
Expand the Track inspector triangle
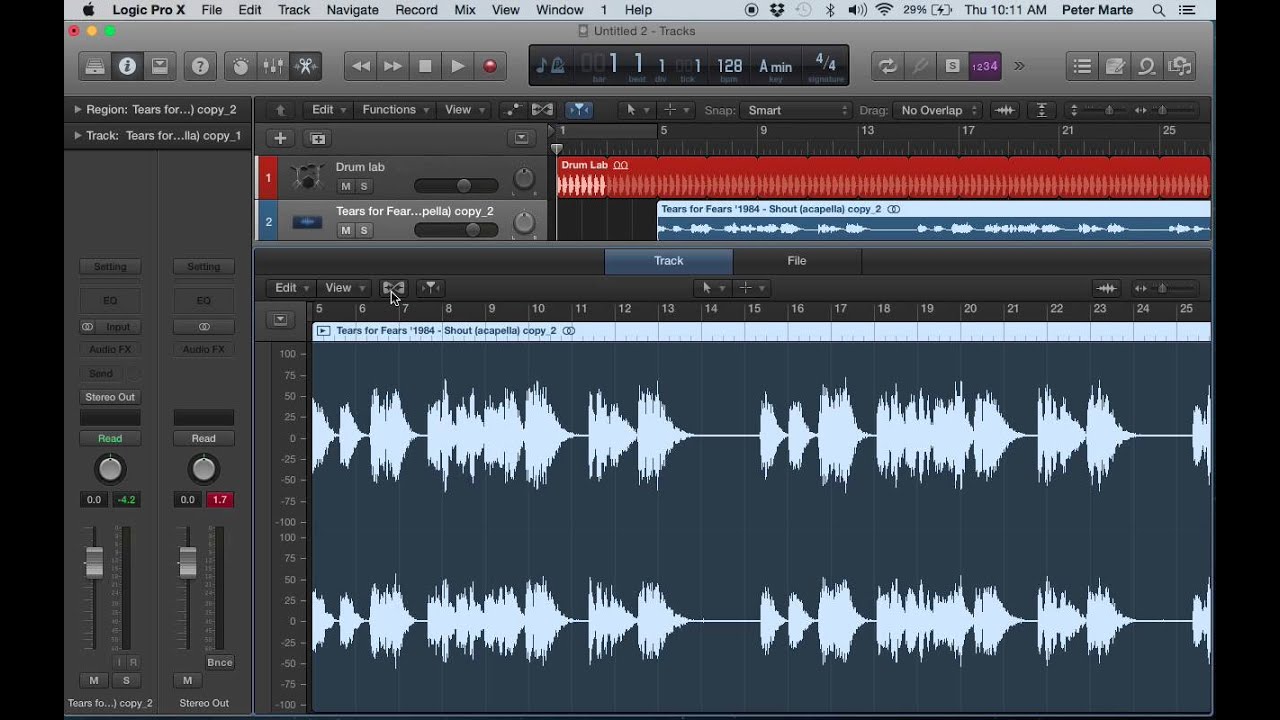coord(77,135)
